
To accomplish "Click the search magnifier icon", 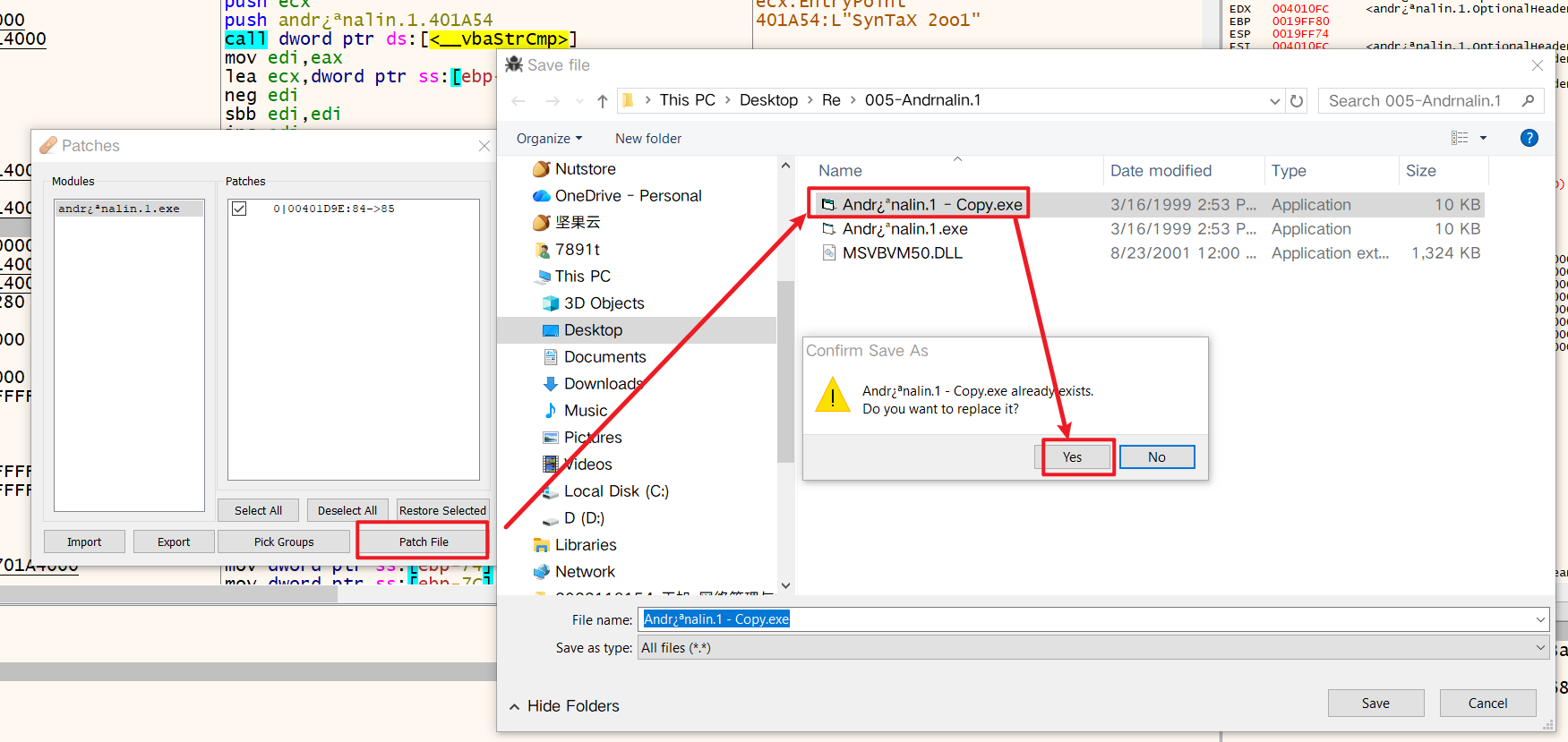I will point(1529,101).
